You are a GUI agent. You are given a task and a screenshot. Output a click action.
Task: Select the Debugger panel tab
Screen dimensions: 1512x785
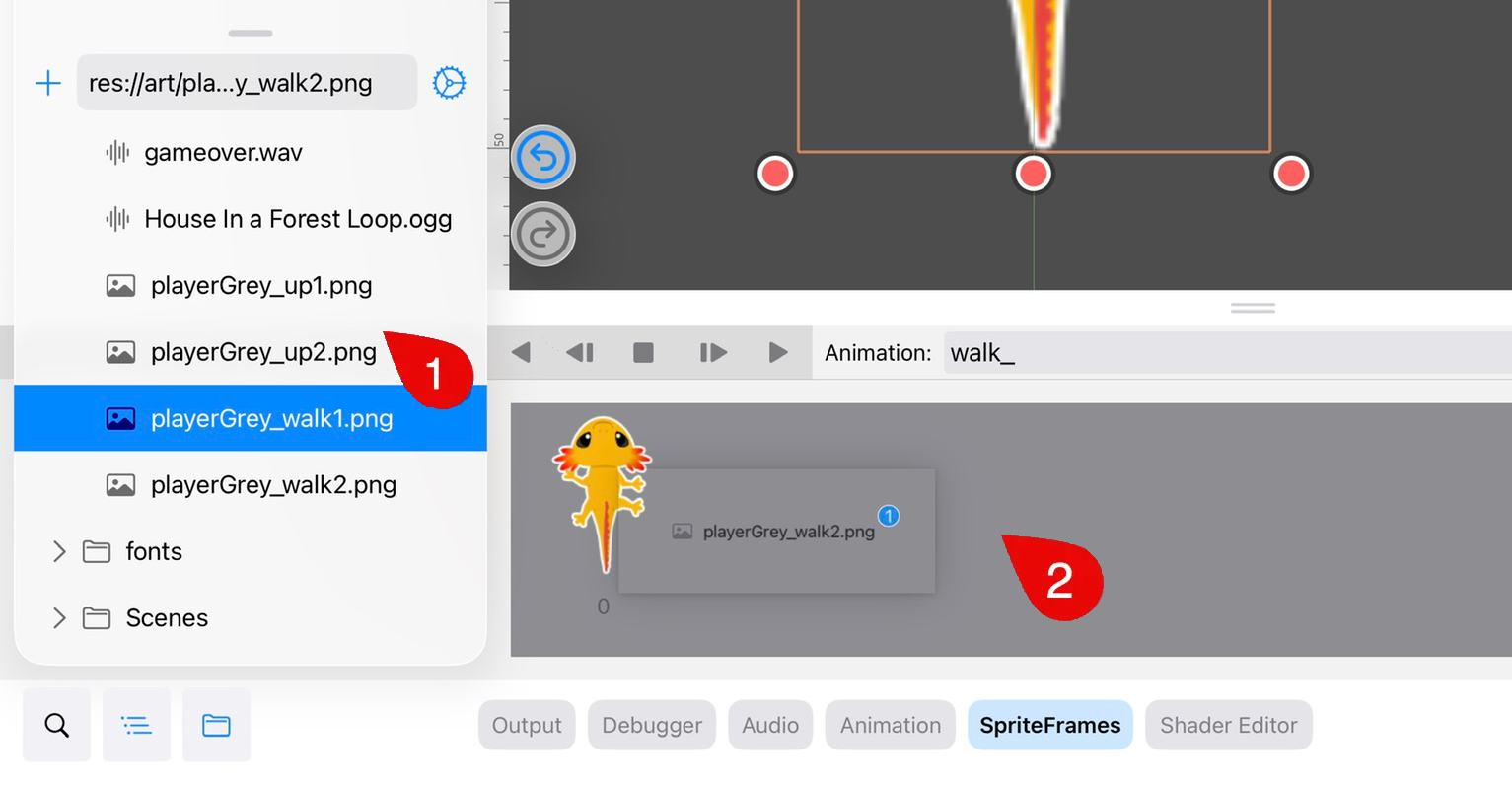click(x=652, y=725)
